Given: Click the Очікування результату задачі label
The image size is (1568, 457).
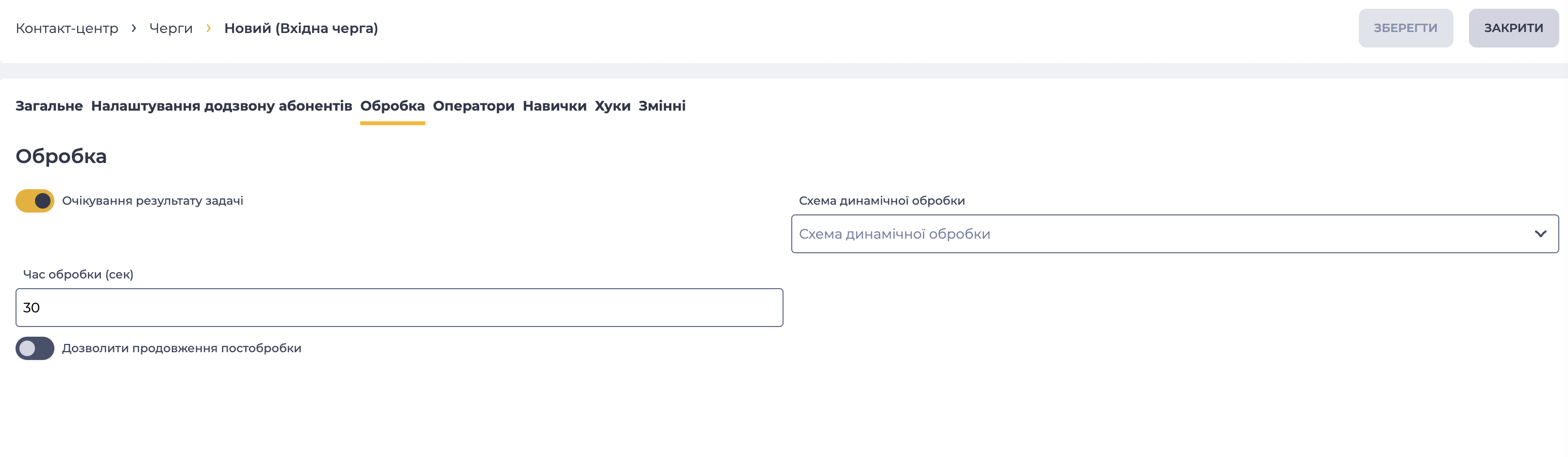Looking at the screenshot, I should [x=153, y=201].
